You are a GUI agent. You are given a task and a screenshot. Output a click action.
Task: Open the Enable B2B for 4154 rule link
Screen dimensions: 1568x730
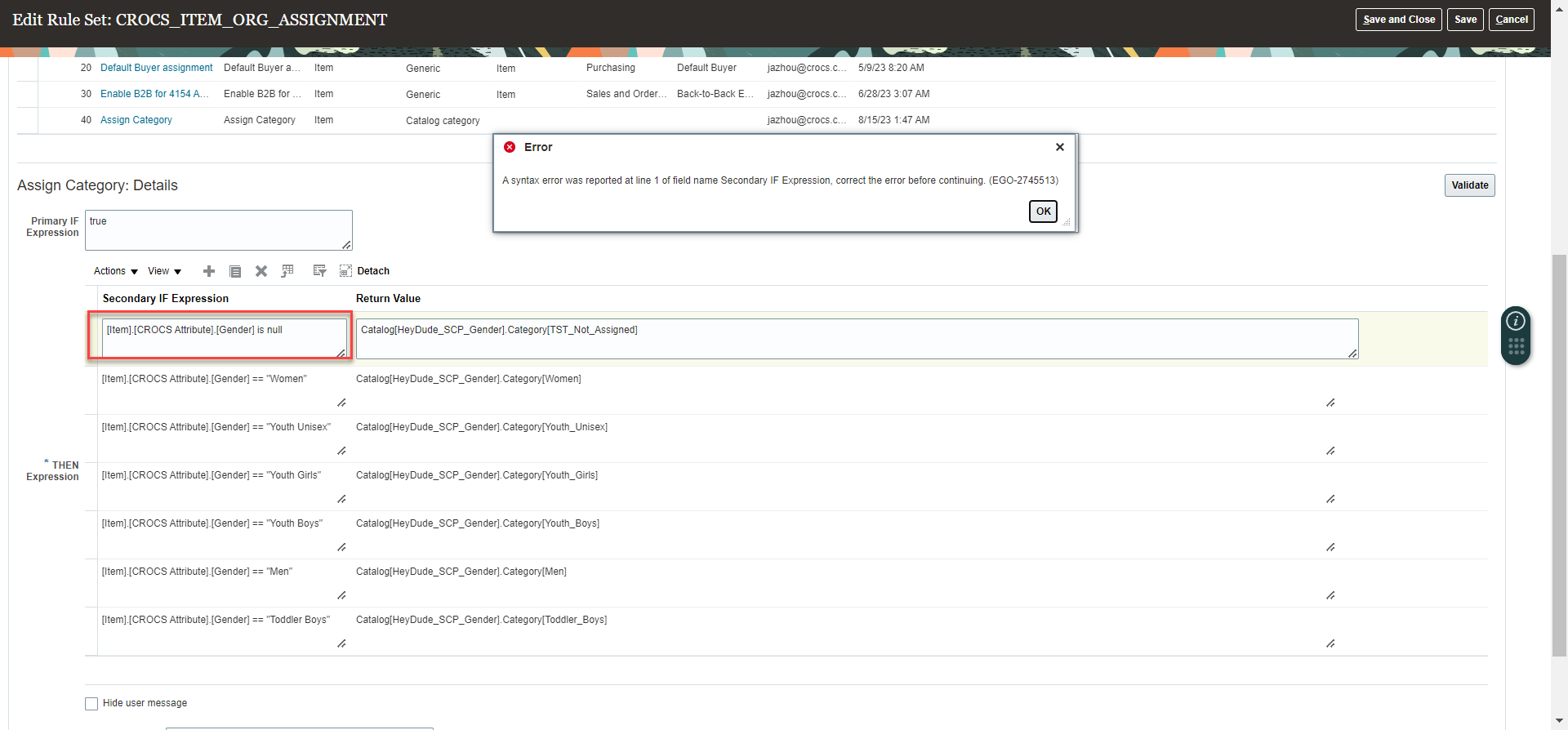click(154, 94)
